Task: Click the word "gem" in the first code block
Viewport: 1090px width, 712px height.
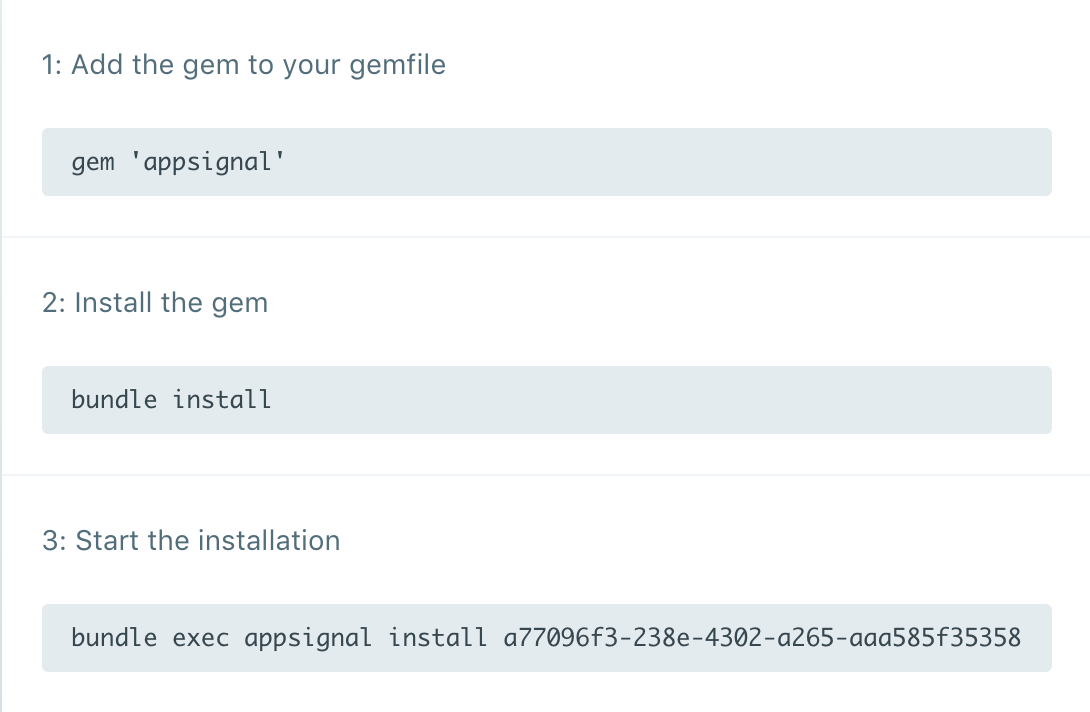Action: tap(93, 162)
